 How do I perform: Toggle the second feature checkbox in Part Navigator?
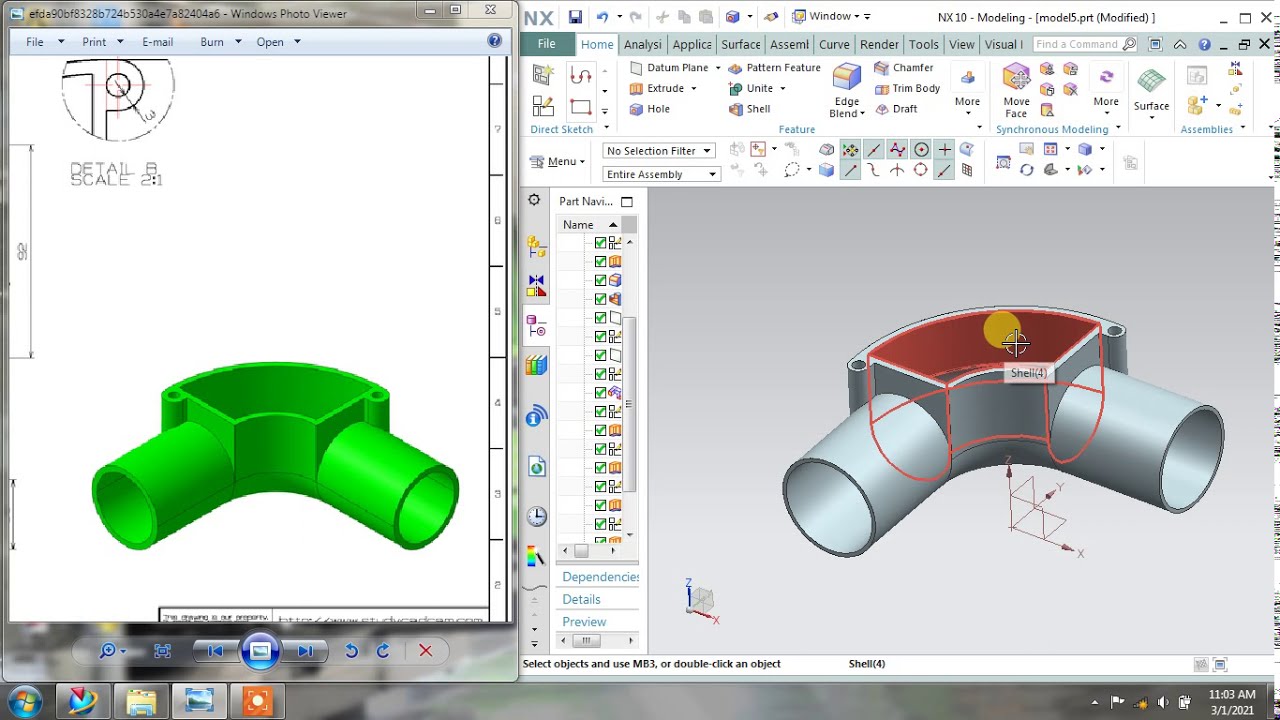[600, 261]
